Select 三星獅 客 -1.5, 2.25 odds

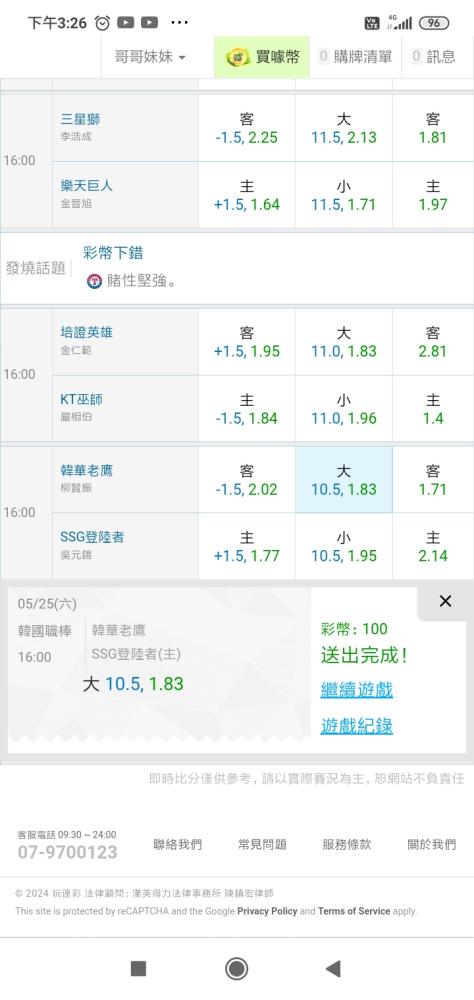(247, 128)
